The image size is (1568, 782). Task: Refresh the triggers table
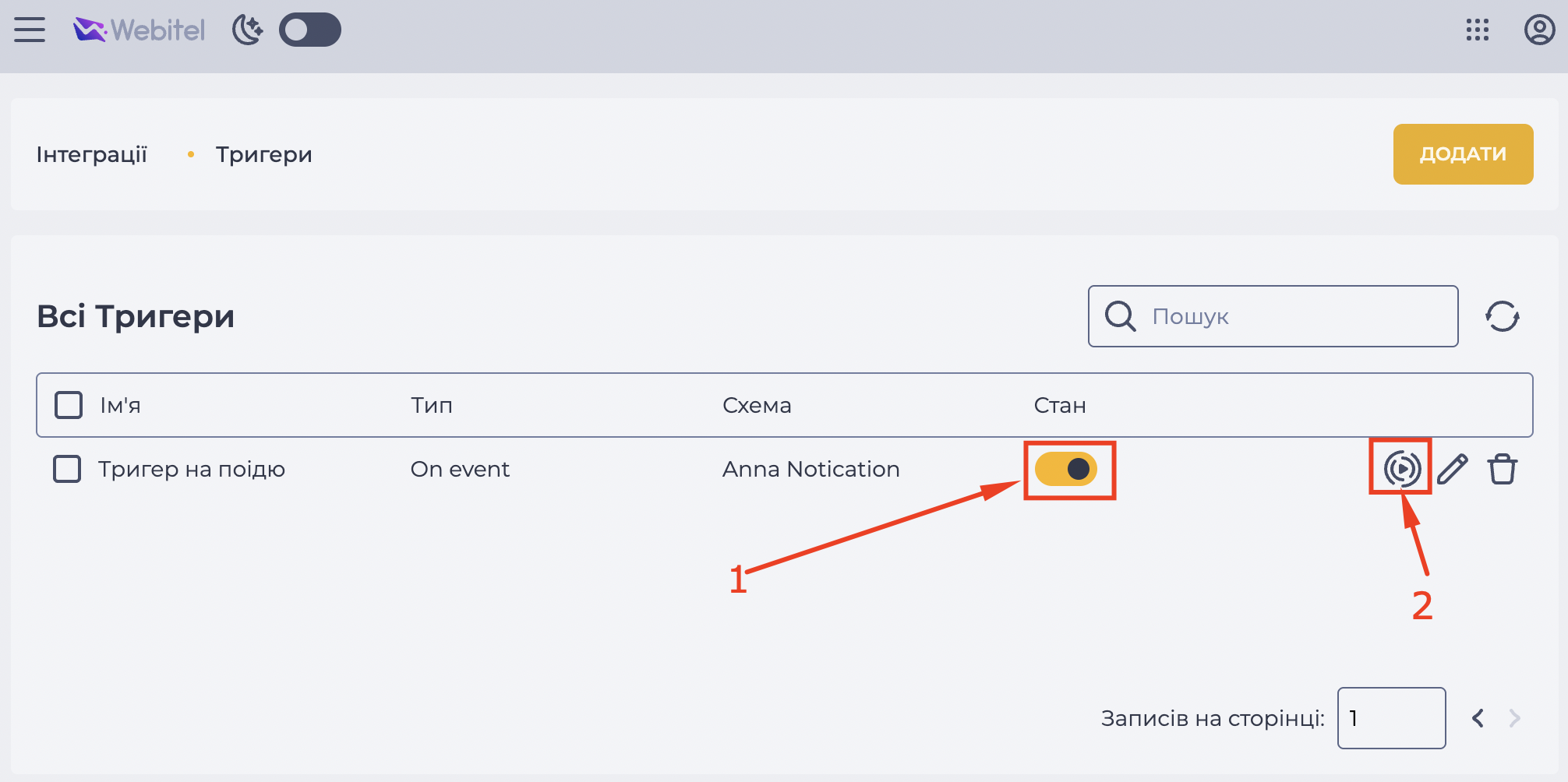(1502, 316)
